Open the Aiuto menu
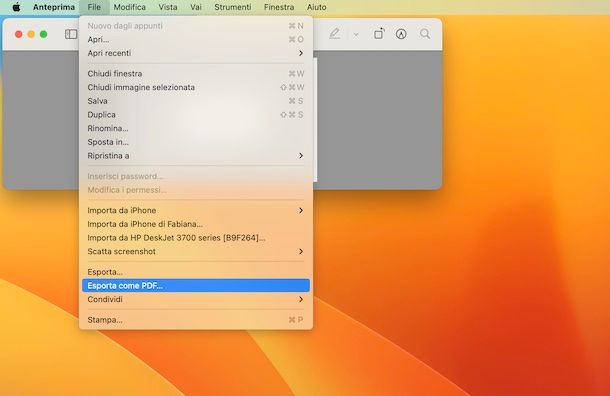 [317, 7]
